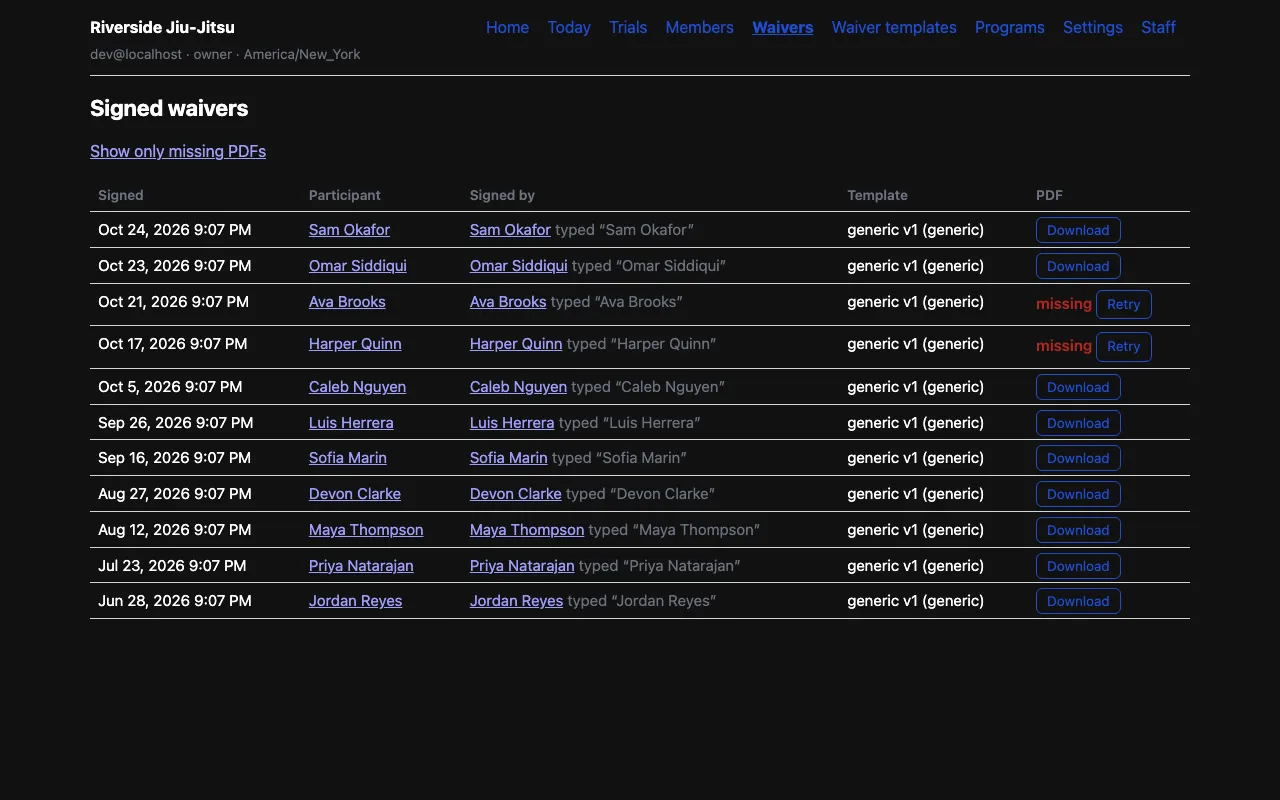The image size is (1280, 800).
Task: Open participant Maya Thompson
Action: [x=366, y=530]
